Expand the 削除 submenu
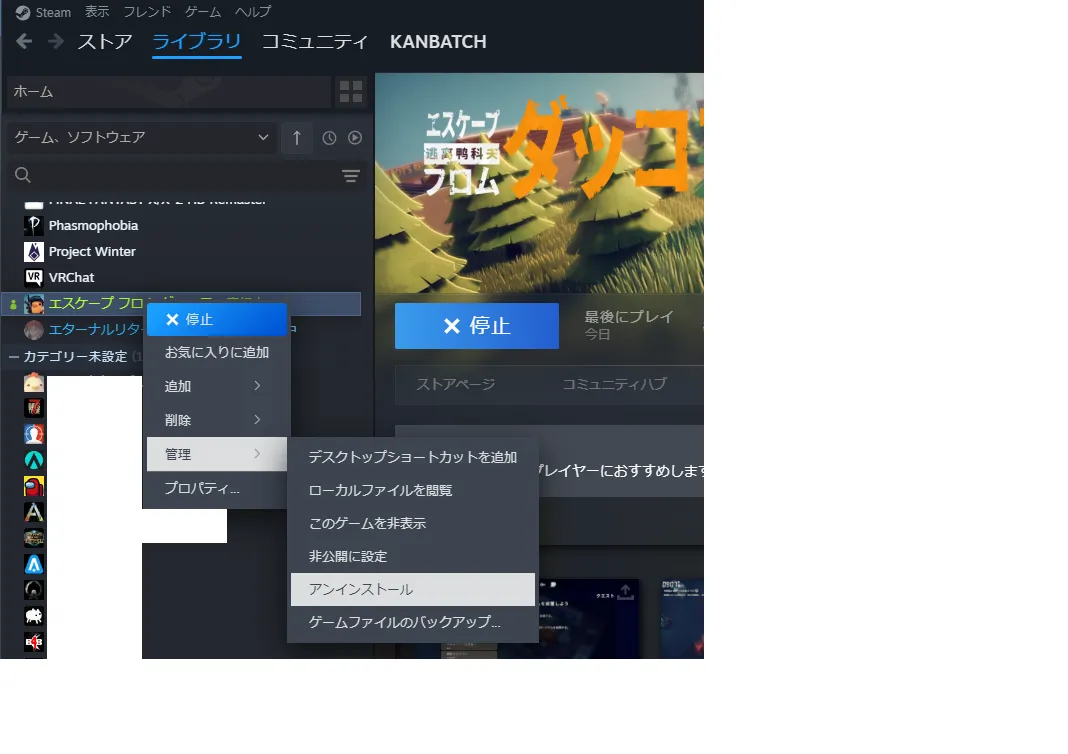Viewport: 1068px width, 754px height. [x=215, y=420]
